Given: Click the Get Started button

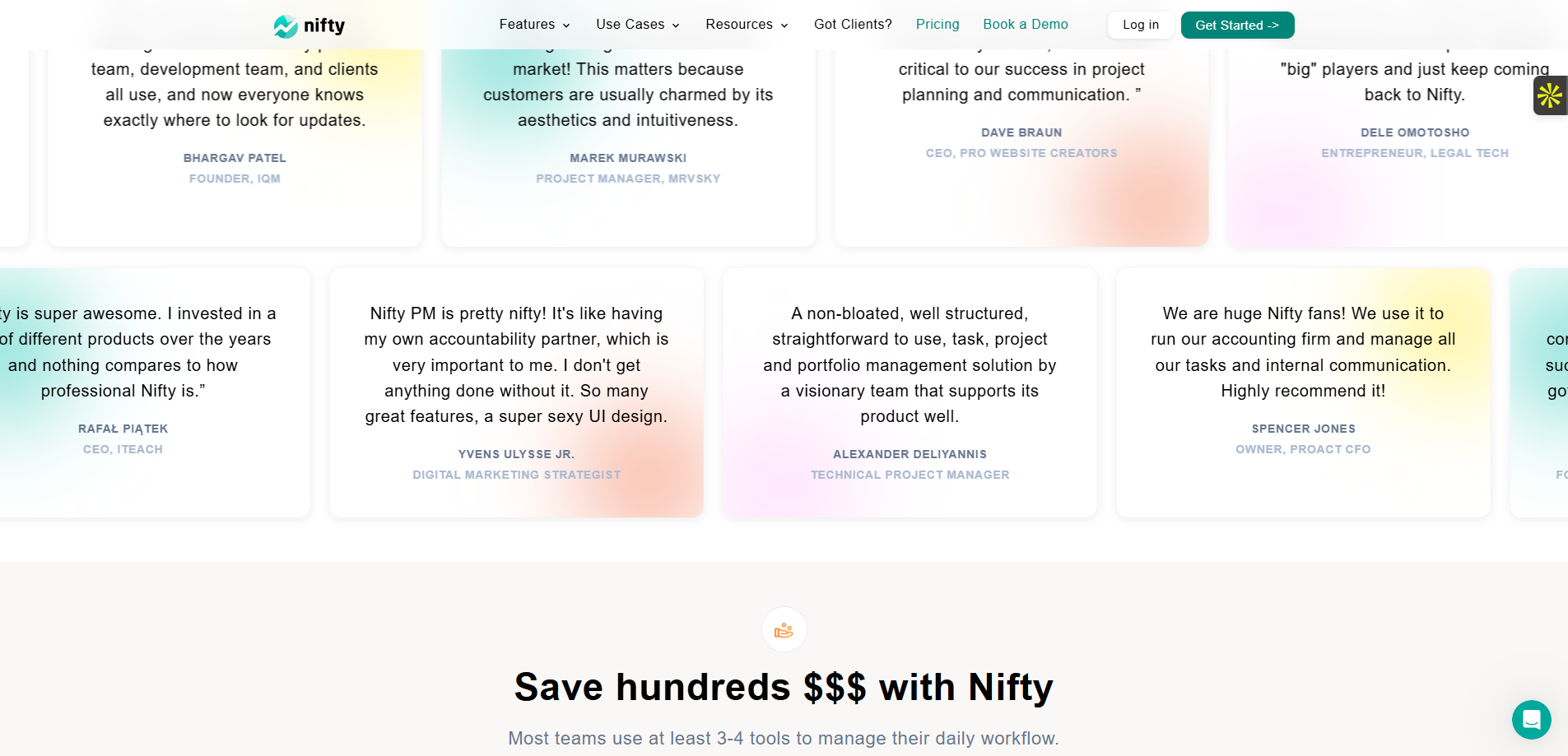Looking at the screenshot, I should click(1237, 25).
